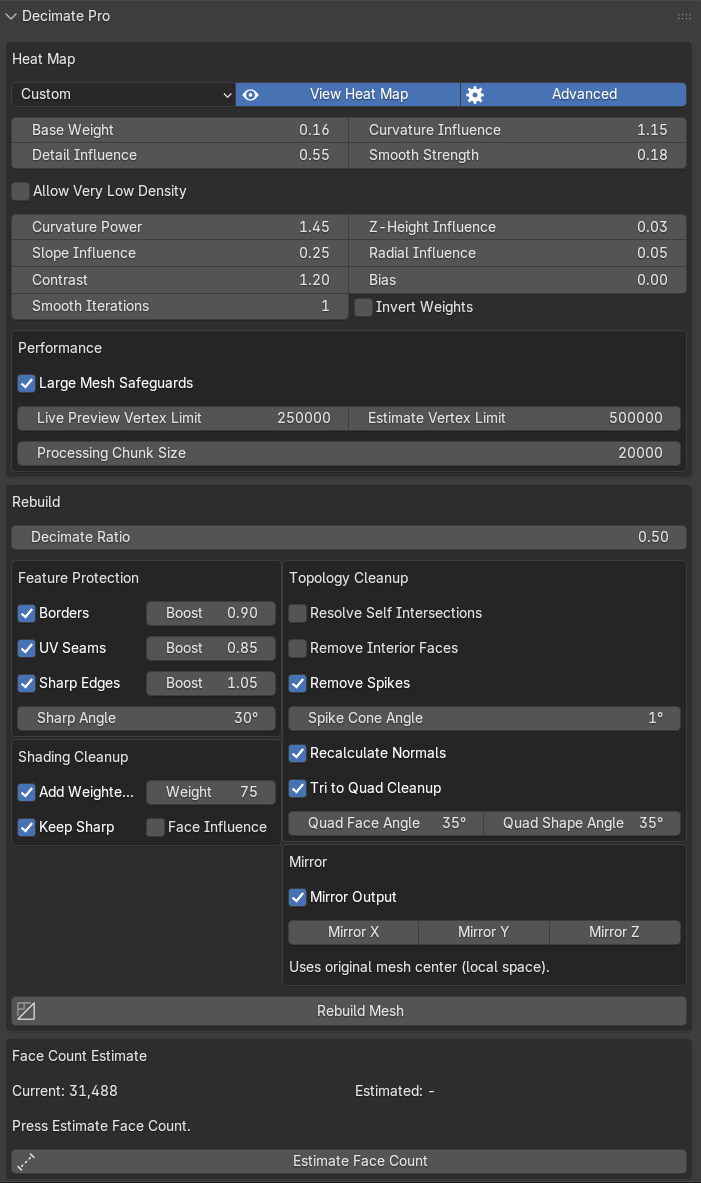This screenshot has width=701, height=1183.
Task: Click the Smooth Strength field
Action: tap(518, 155)
